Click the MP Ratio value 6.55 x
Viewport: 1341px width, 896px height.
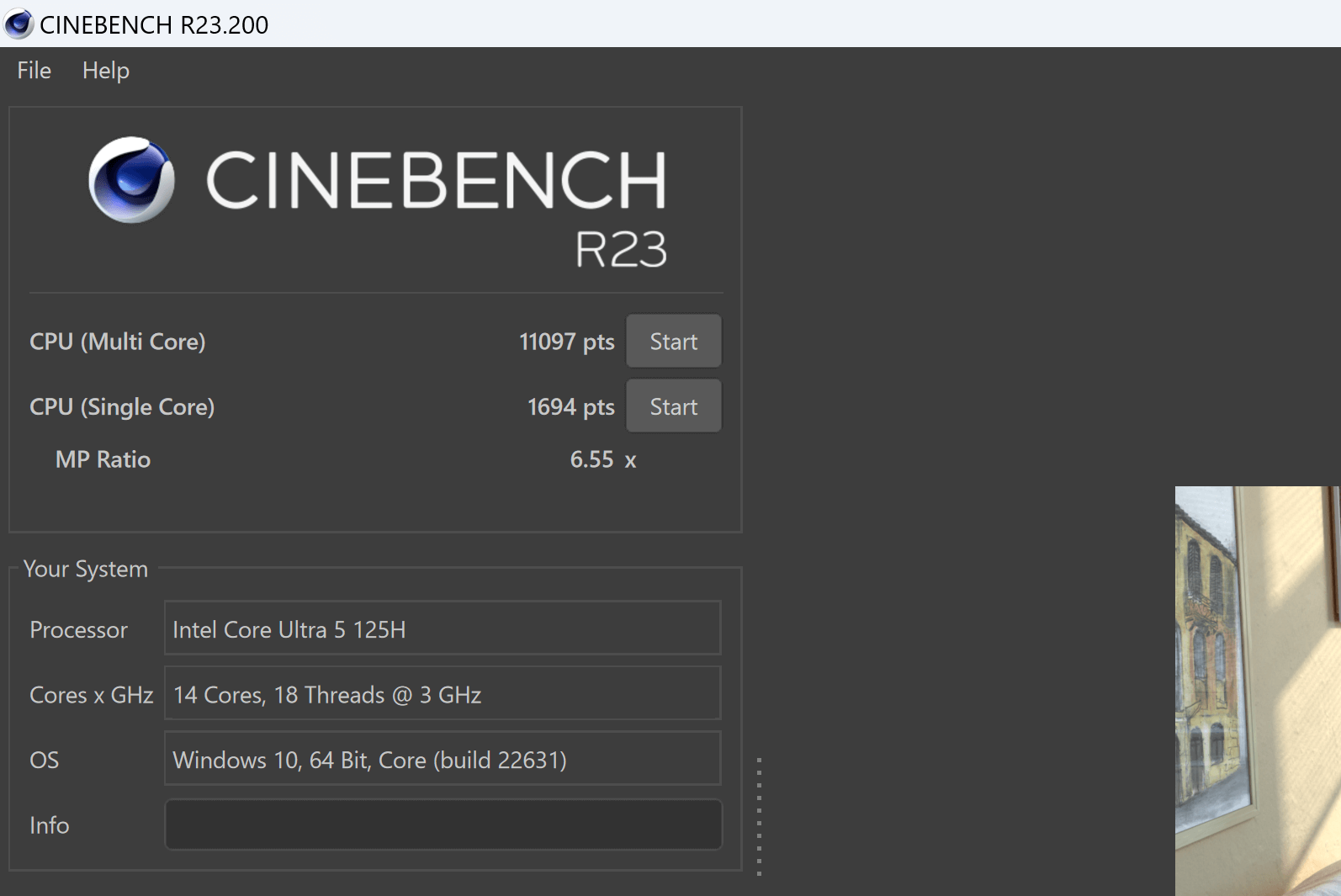603,459
